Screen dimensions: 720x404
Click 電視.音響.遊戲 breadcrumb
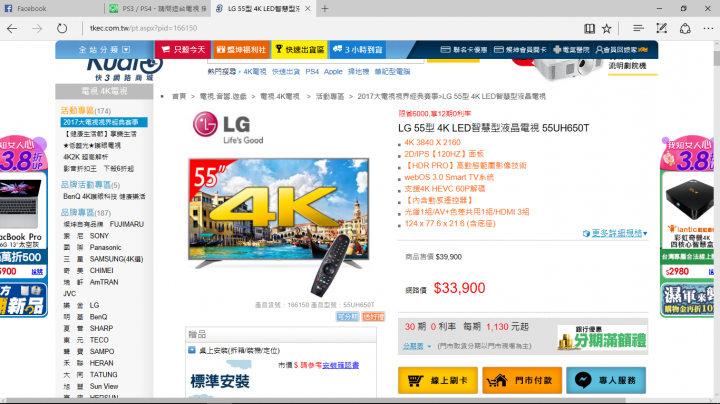(x=223, y=96)
